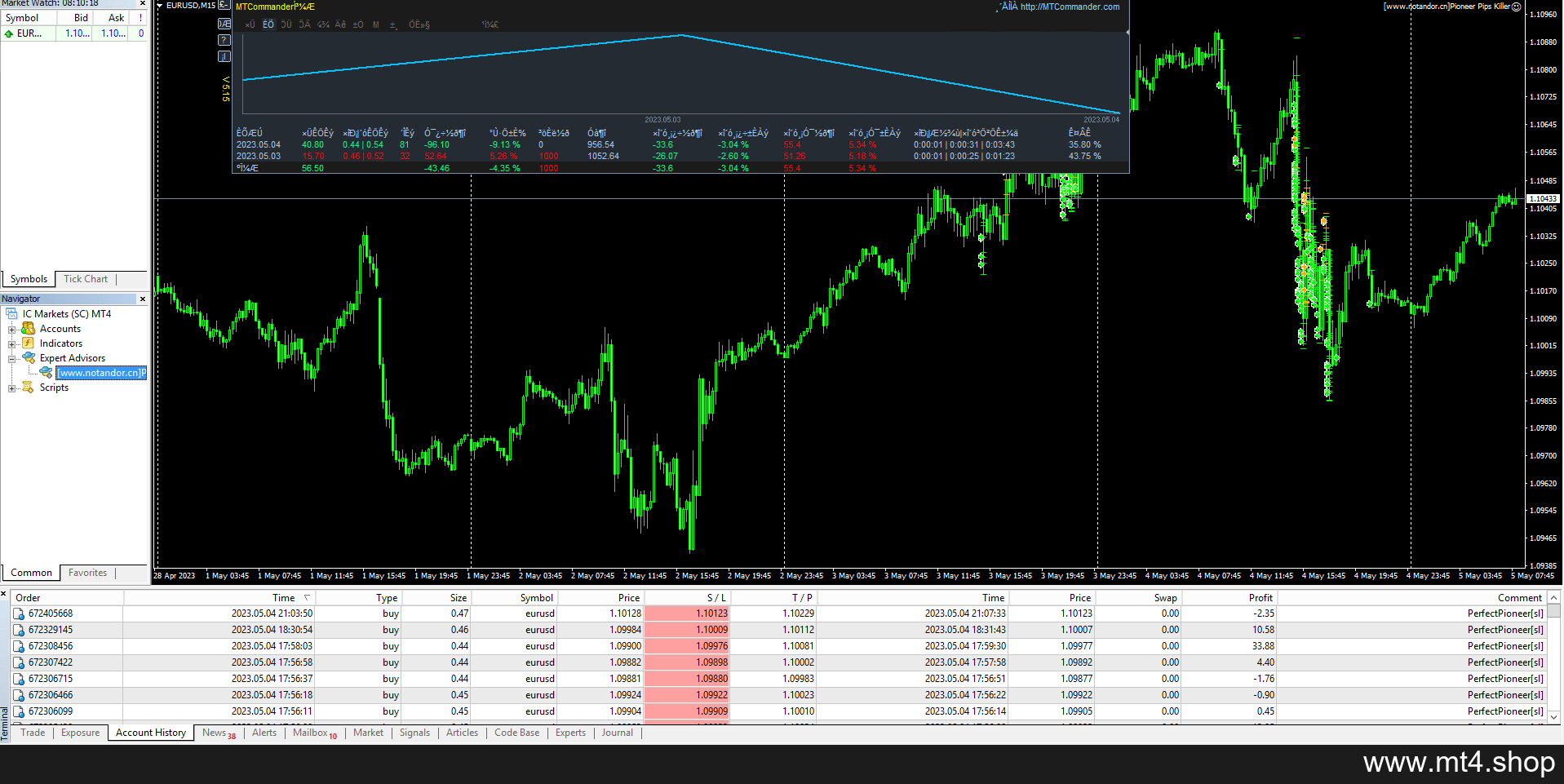Click the Scripts scroll icon in Navigator
Image resolution: width=1564 pixels, height=784 pixels.
(x=28, y=388)
